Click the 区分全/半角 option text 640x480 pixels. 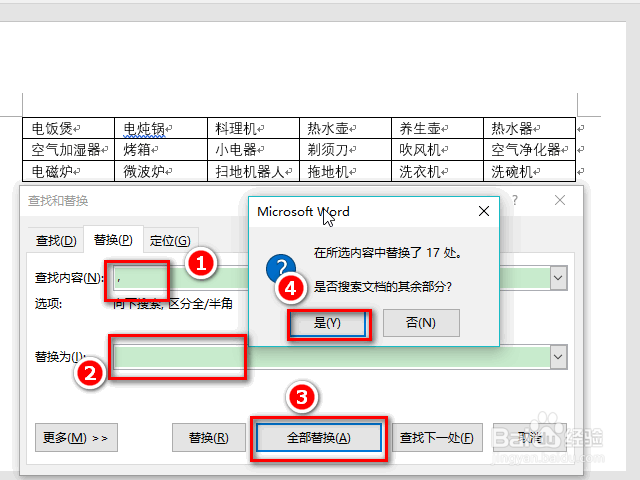point(200,304)
